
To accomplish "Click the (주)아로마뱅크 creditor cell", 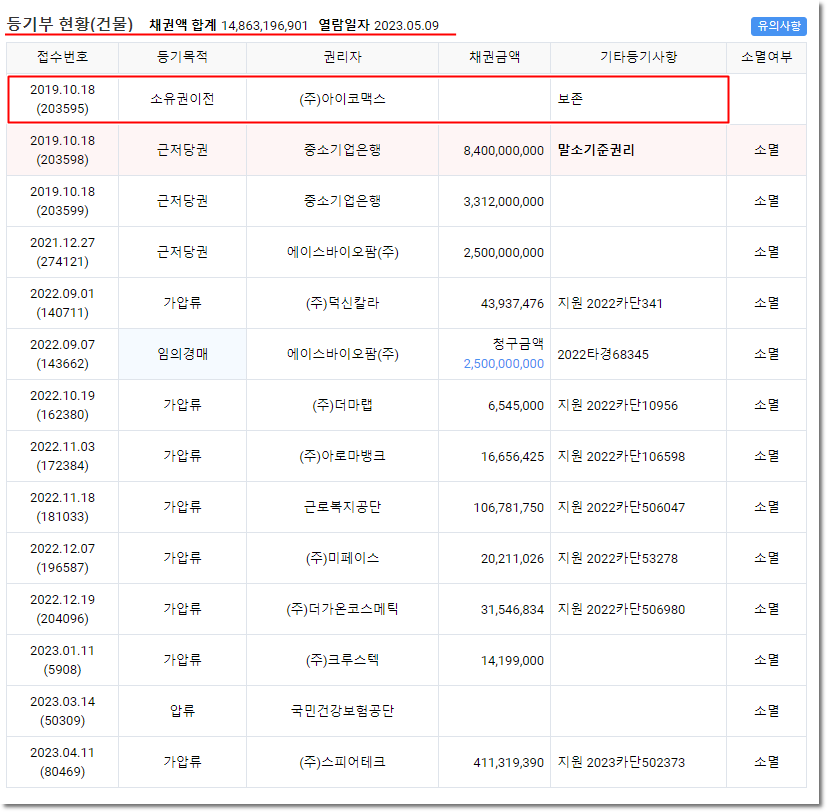I will [x=342, y=456].
